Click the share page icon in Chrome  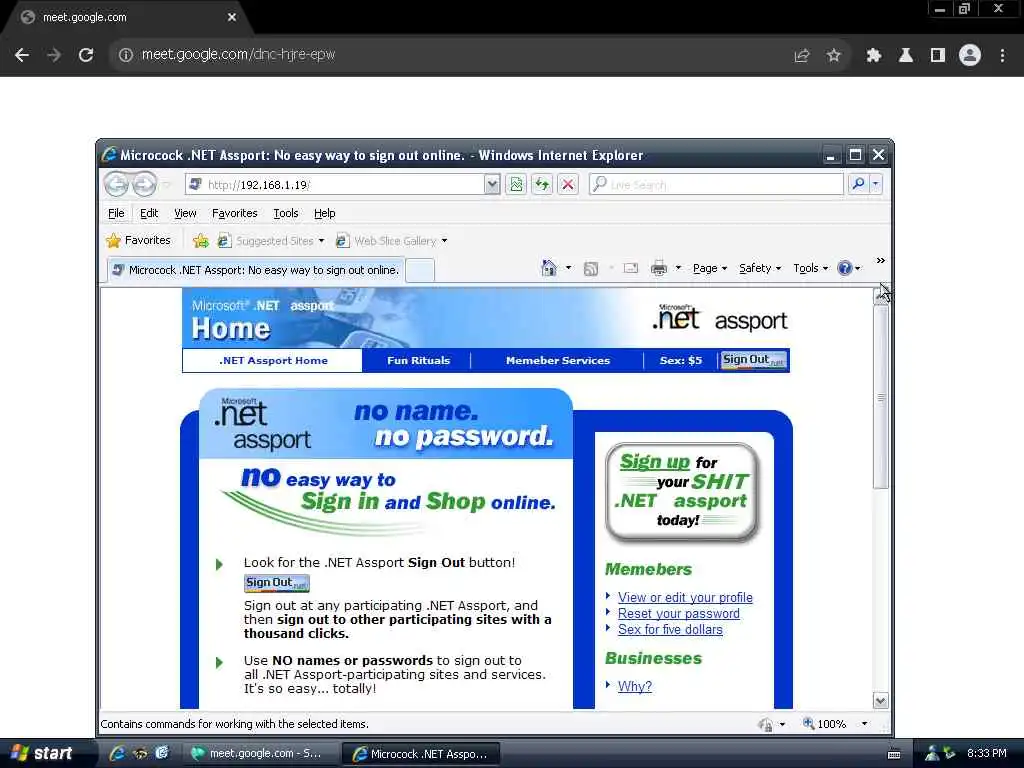click(x=802, y=56)
